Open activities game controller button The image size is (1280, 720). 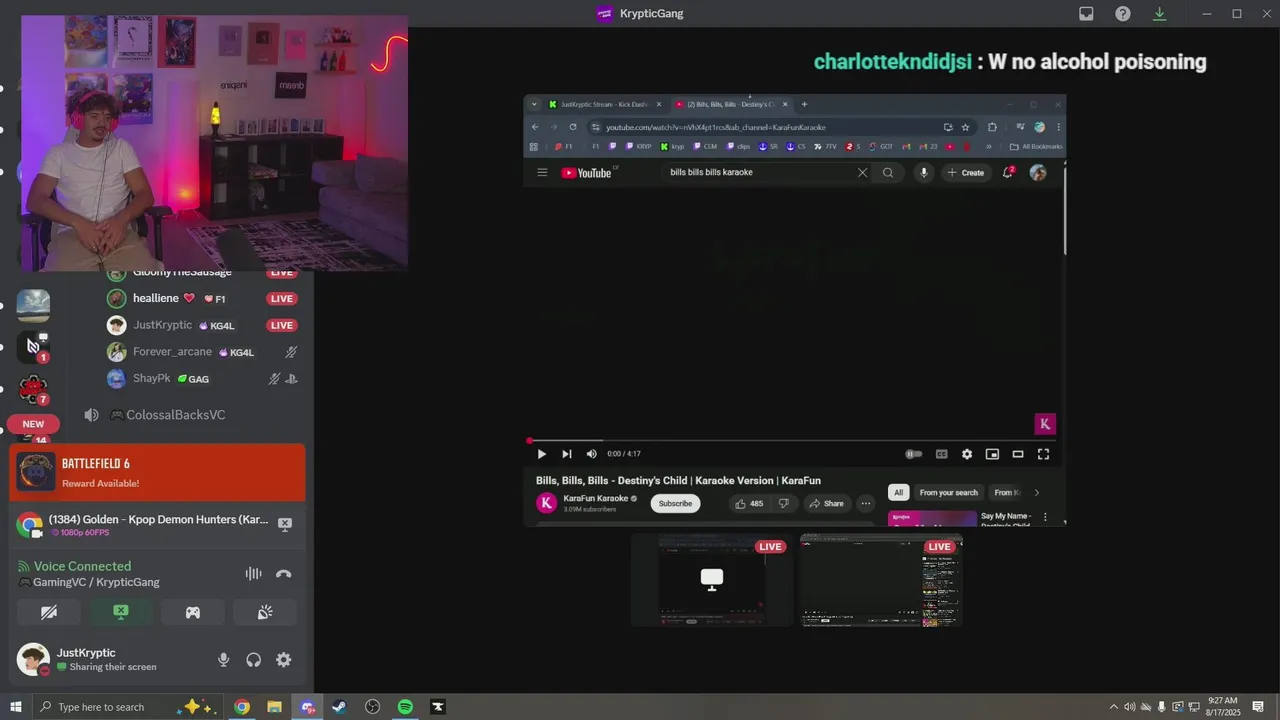click(x=193, y=612)
